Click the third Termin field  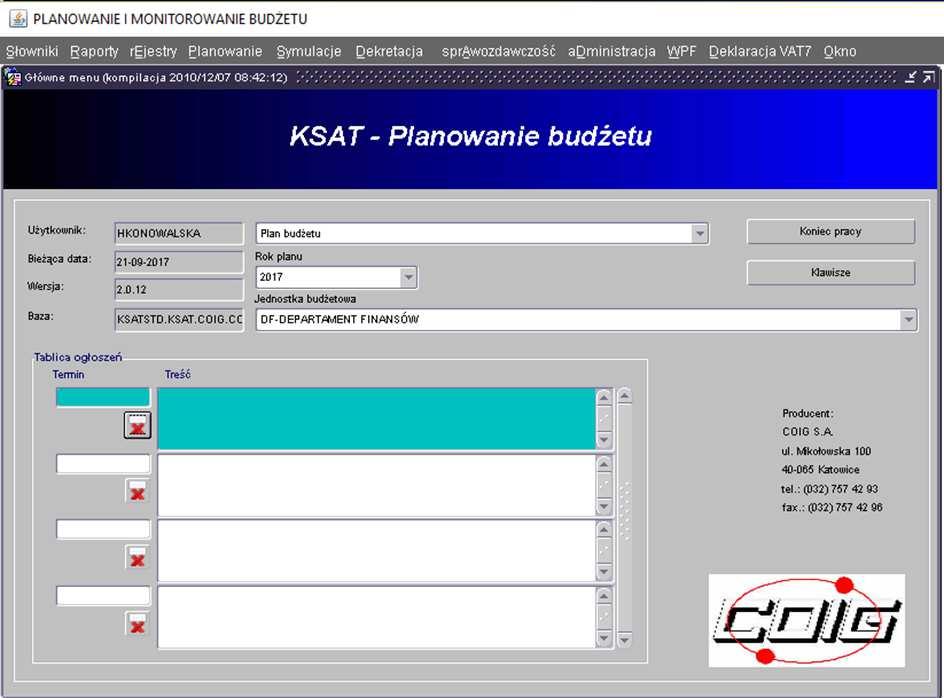click(x=103, y=529)
